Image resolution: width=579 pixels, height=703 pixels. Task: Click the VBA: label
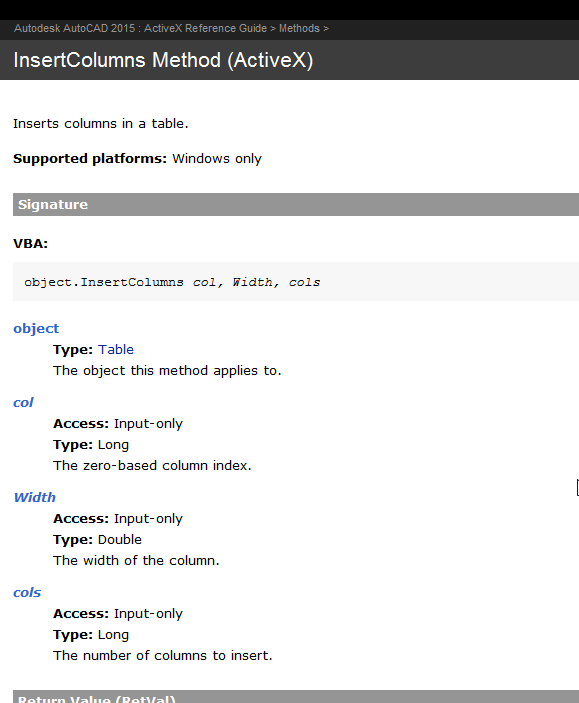click(30, 244)
